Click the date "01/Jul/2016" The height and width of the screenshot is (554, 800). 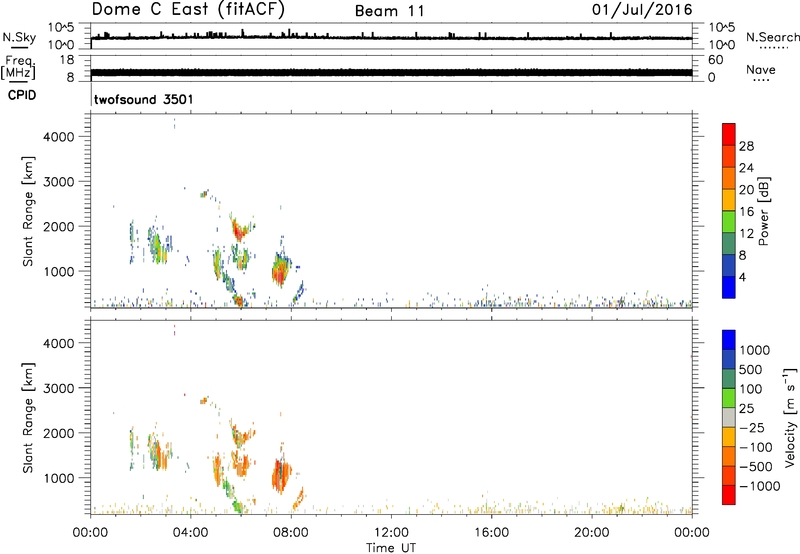[642, 10]
